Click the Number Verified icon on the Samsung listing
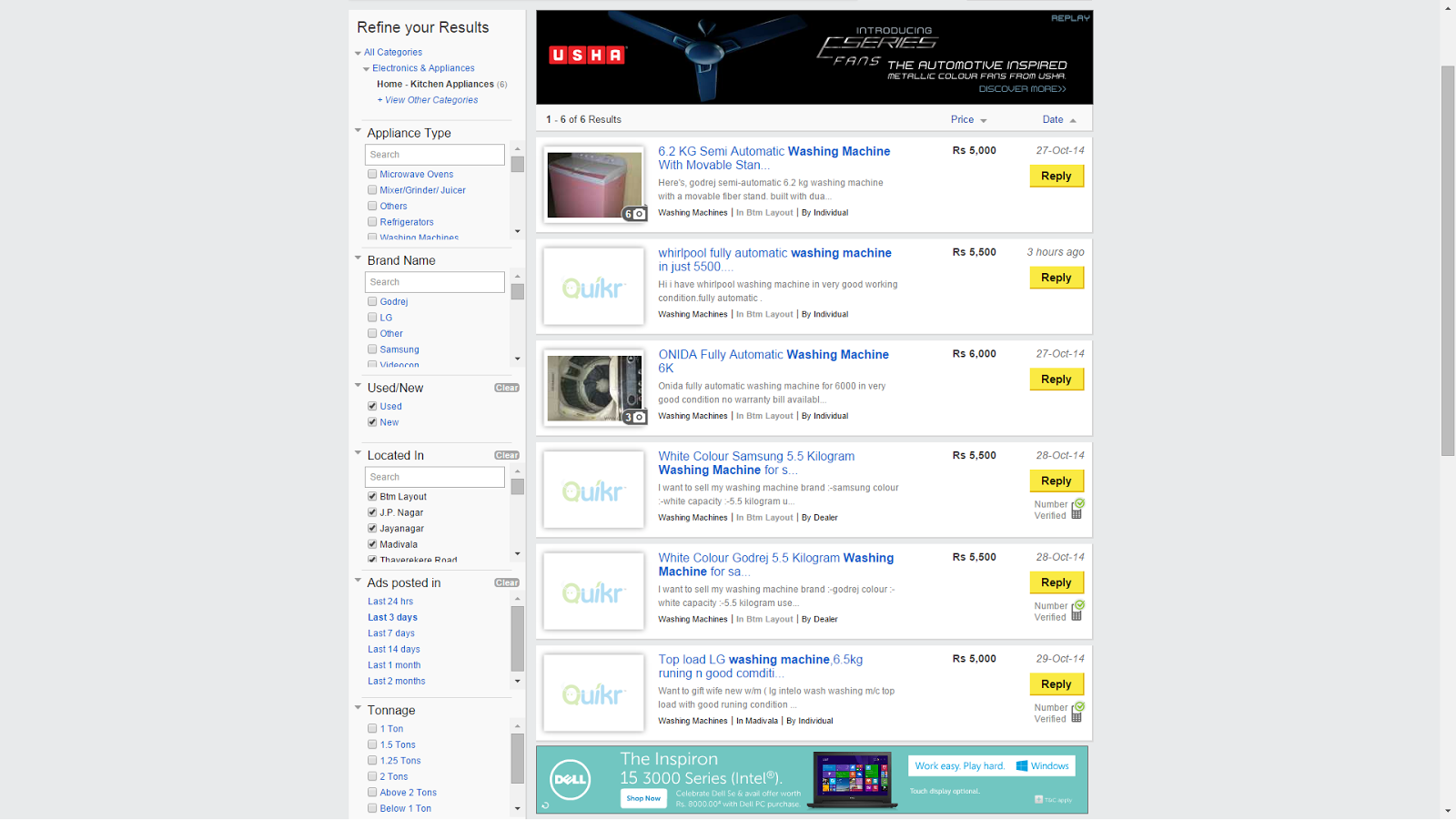 point(1077,509)
